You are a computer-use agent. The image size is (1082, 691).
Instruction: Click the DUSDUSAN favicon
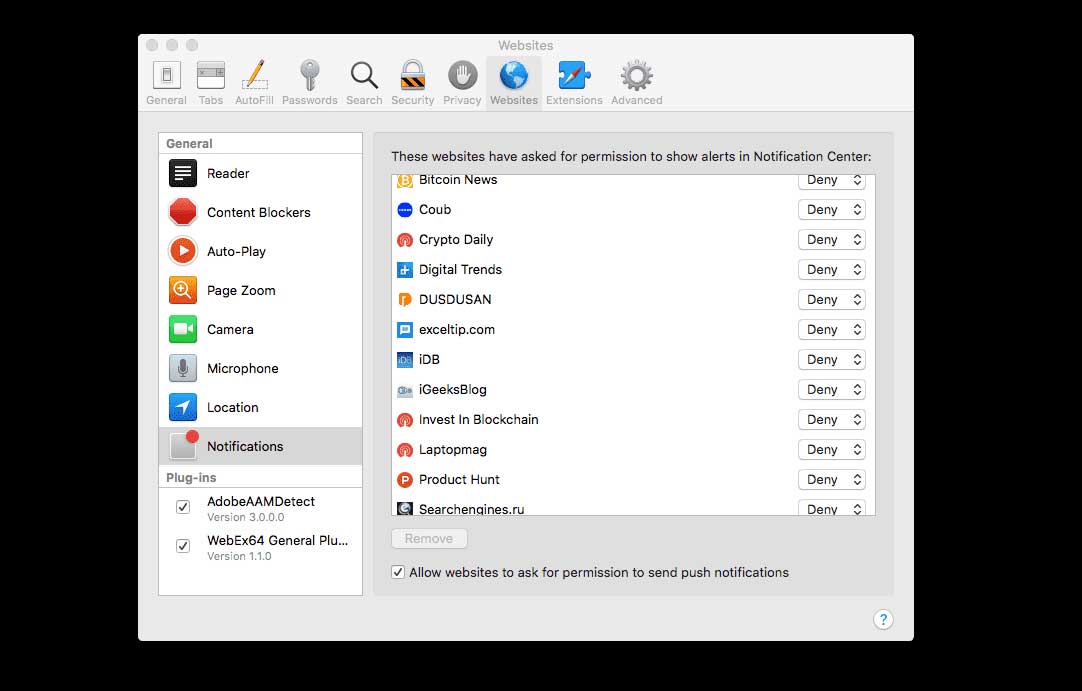(x=405, y=300)
